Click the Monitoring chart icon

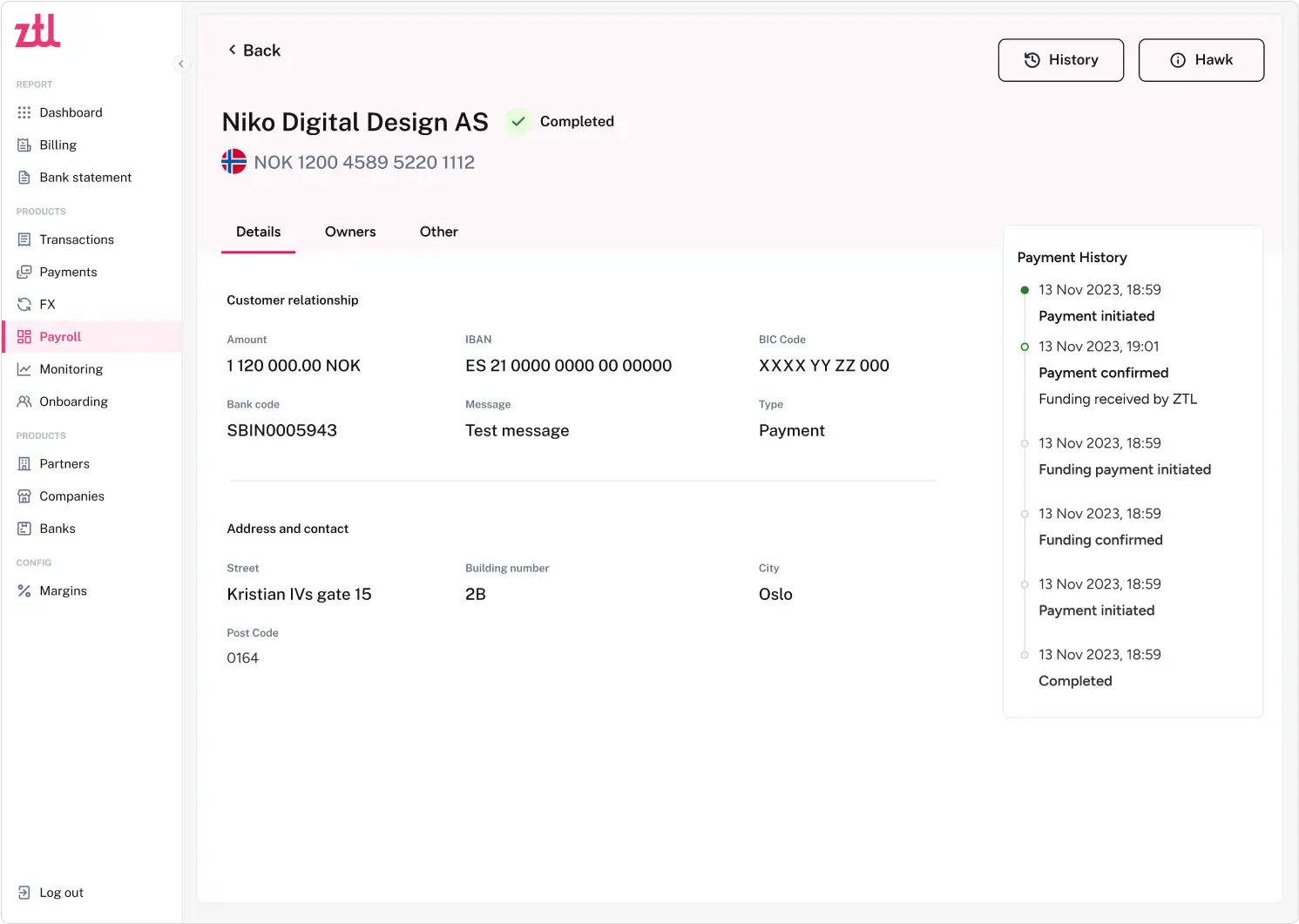(x=24, y=369)
